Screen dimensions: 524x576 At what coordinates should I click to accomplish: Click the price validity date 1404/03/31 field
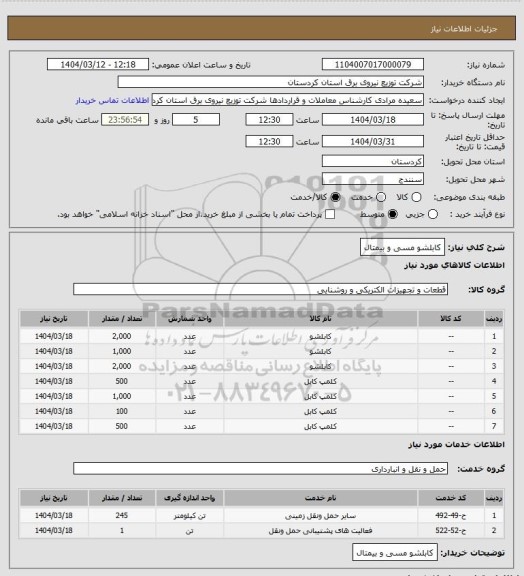pyautogui.click(x=373, y=141)
